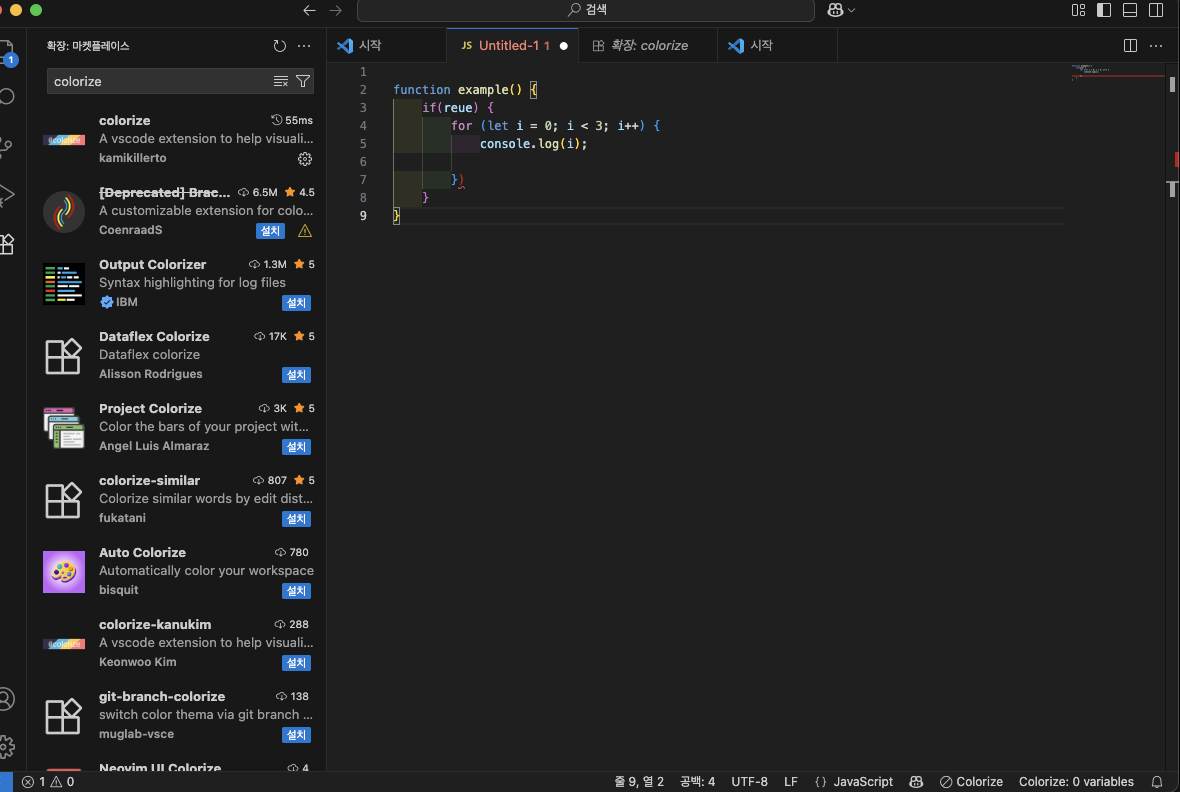This screenshot has width=1180, height=792.
Task: Click the console.log(i); code line
Action: coord(533,144)
